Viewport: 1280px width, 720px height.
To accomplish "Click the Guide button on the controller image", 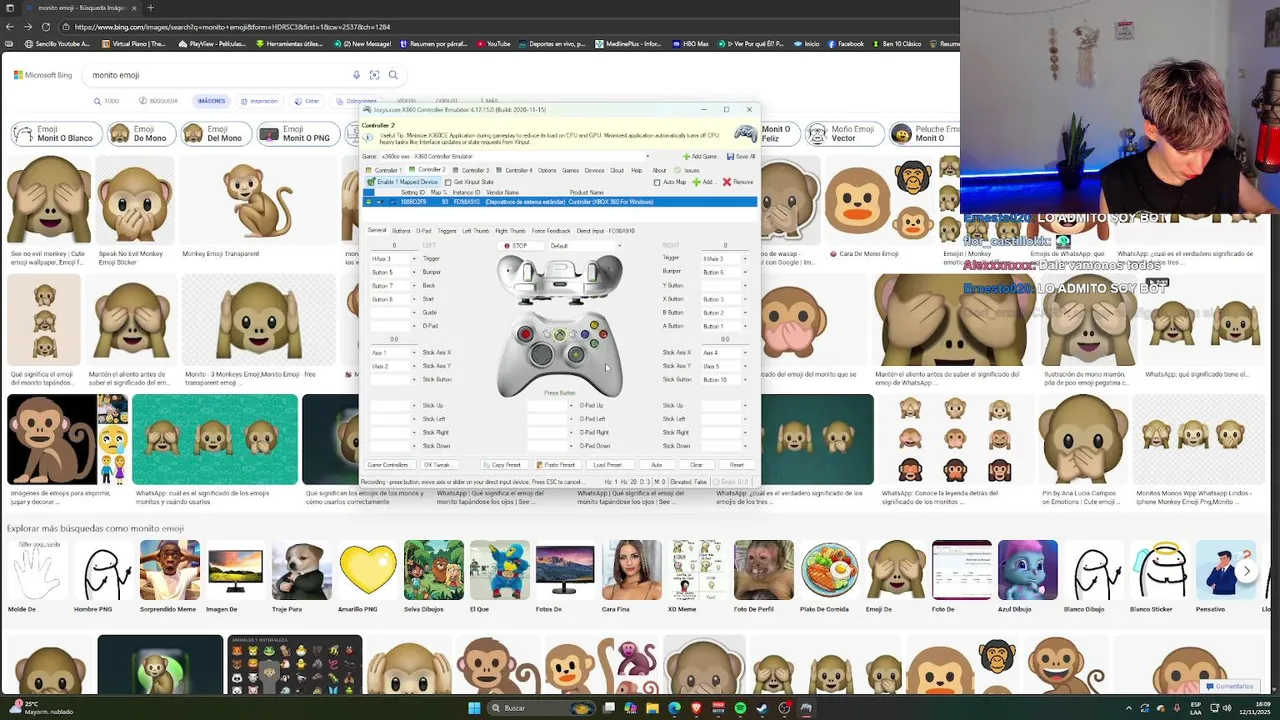I will pyautogui.click(x=560, y=335).
